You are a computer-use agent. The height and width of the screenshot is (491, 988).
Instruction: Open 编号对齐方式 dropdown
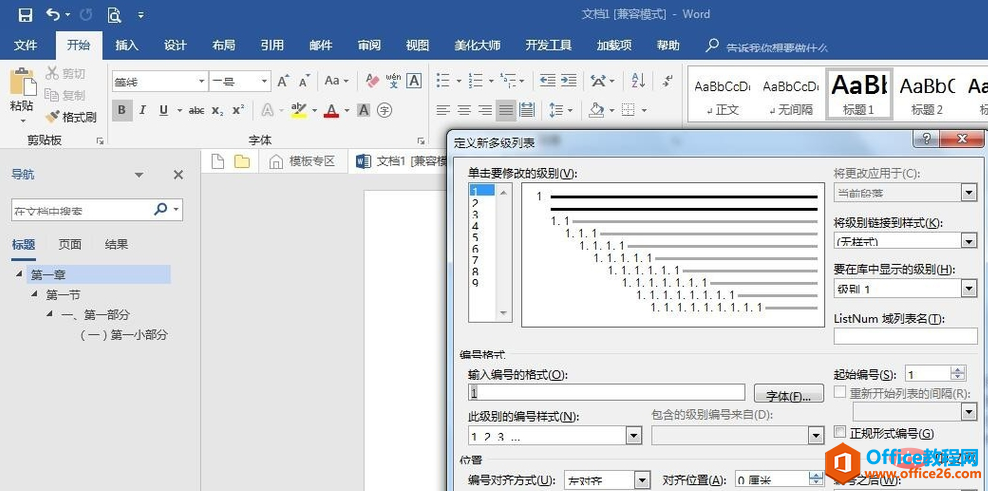click(641, 480)
